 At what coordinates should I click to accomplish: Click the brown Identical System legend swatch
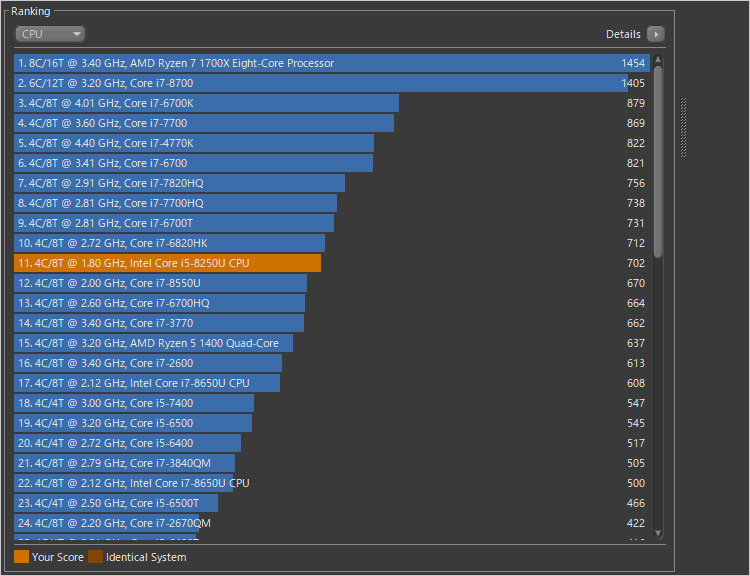(x=95, y=557)
